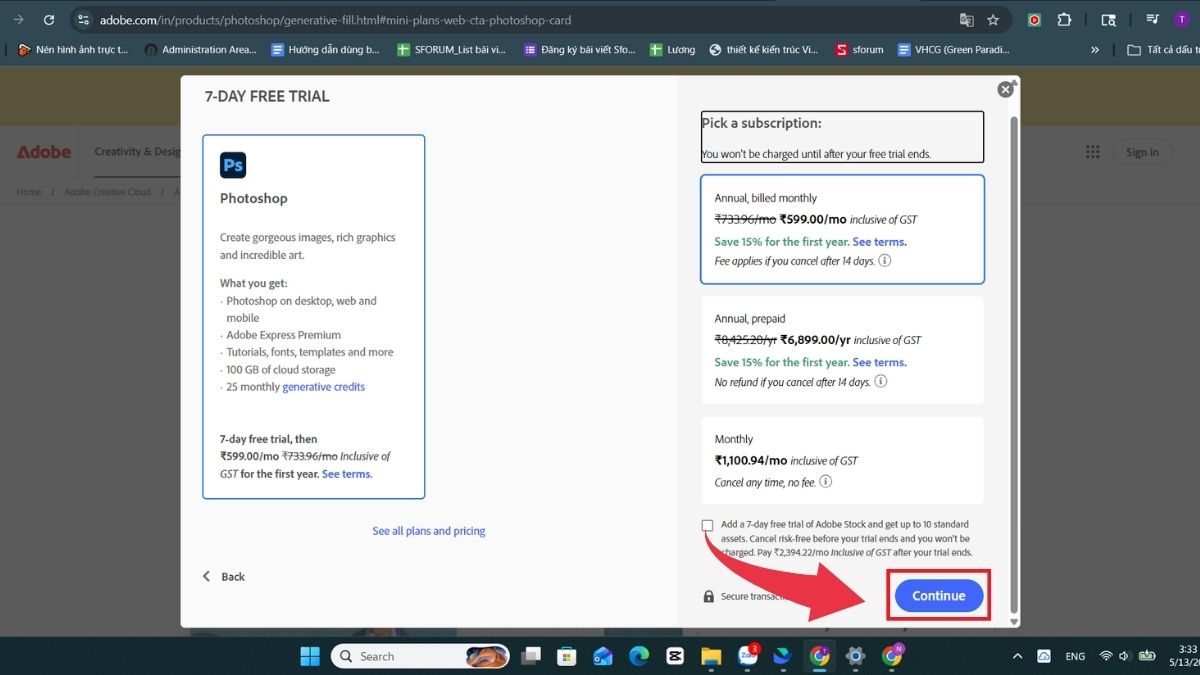
Task: Open info icon for annual monthly cancellation fee
Action: 885,261
